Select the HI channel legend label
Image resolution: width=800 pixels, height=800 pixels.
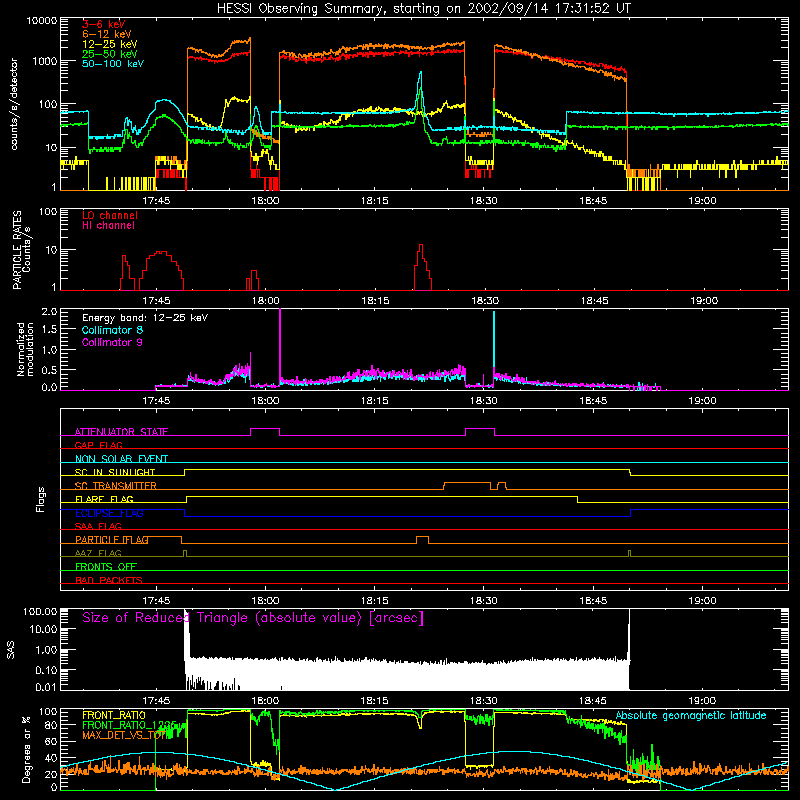coord(108,226)
